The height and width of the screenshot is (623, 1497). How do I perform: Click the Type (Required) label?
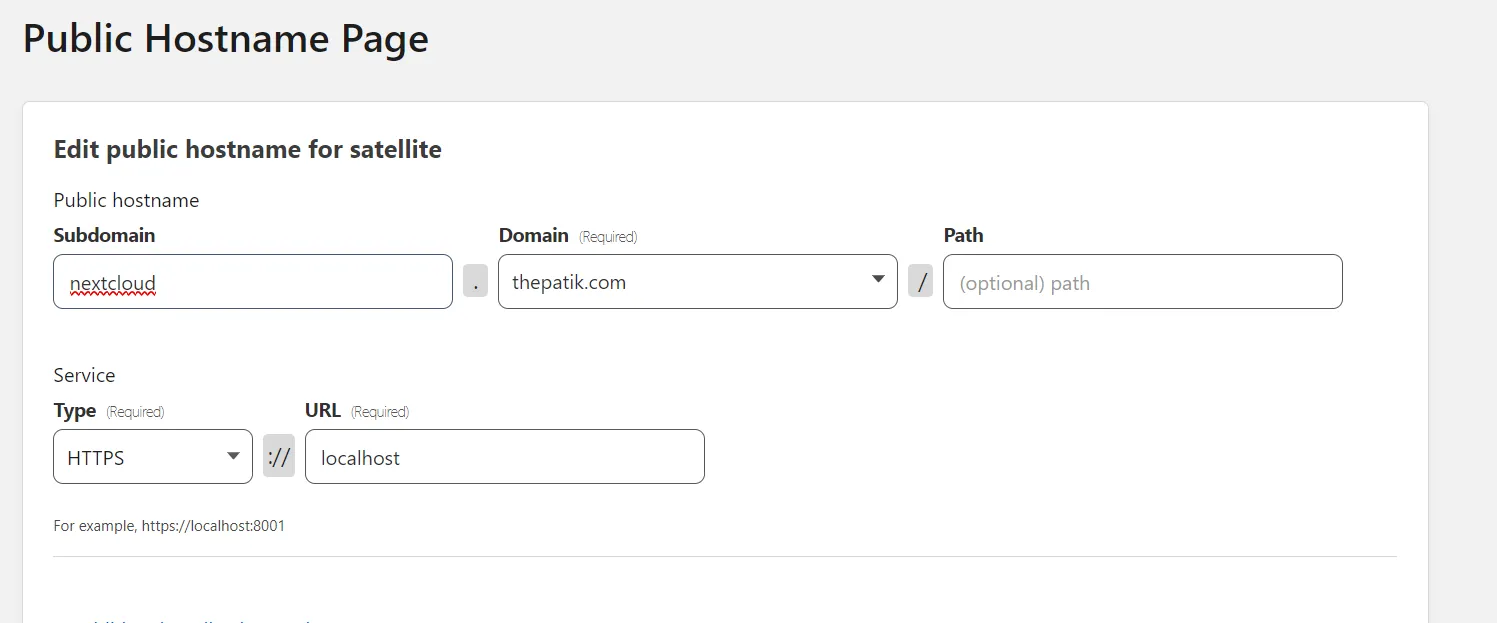[x=109, y=411]
